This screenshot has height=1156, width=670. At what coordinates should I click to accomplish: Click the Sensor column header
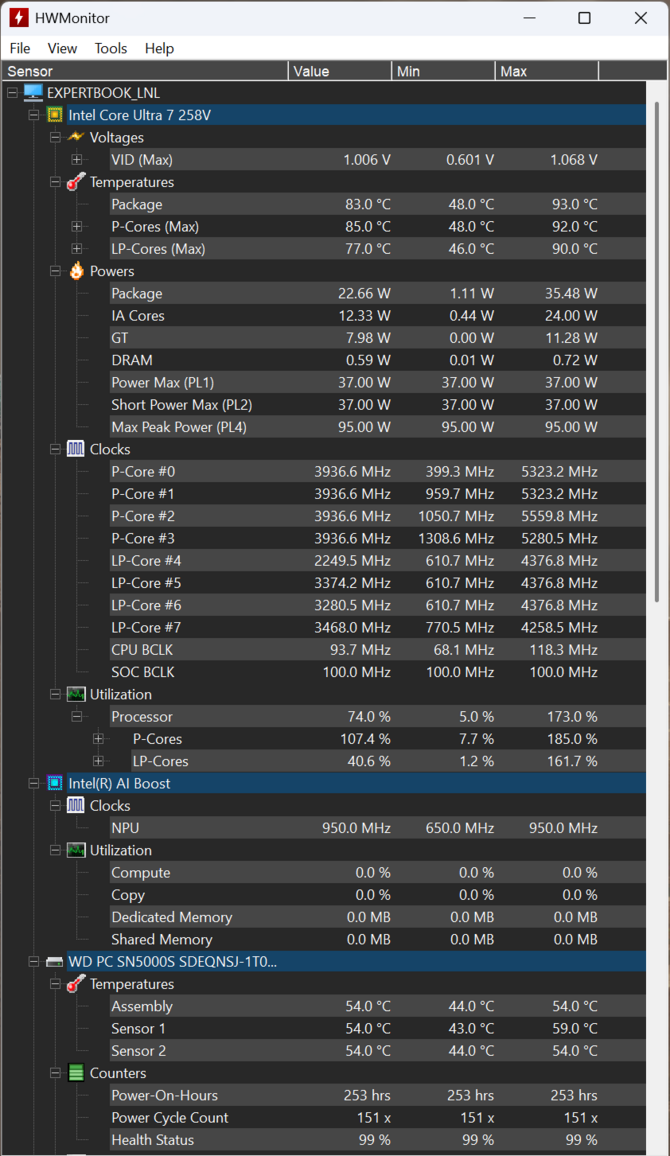pos(144,71)
